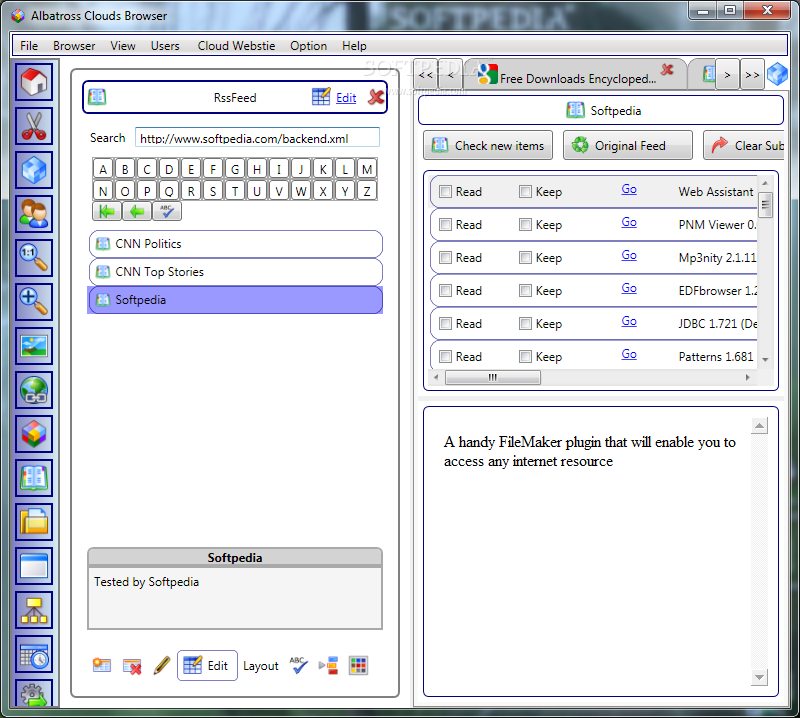The width and height of the screenshot is (800, 718).
Task: Click Check new items button
Action: point(488,145)
